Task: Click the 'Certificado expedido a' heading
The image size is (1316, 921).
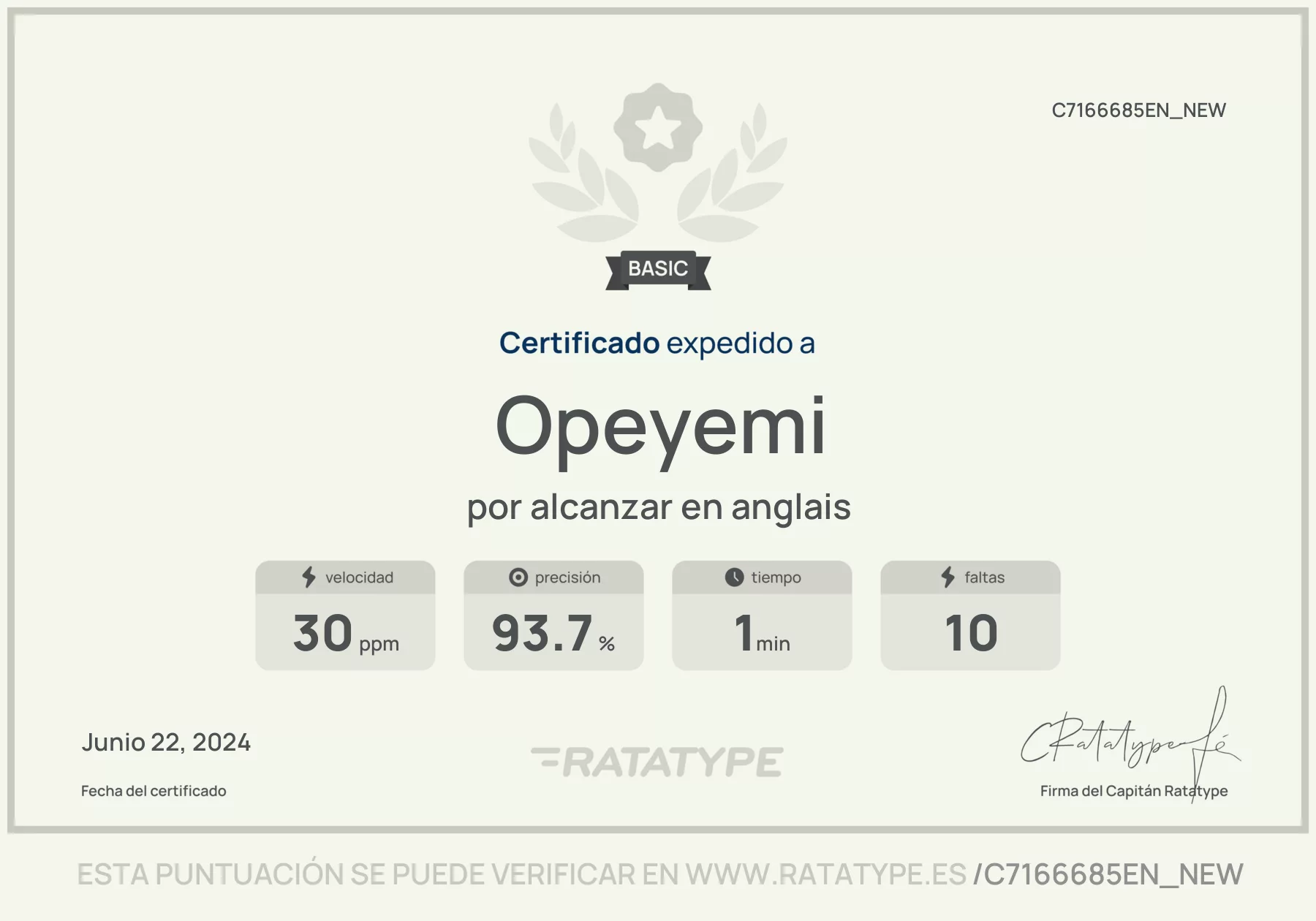Action: 657,343
